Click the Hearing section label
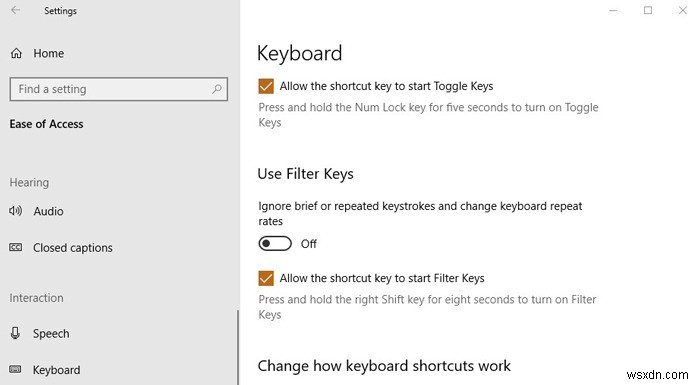 pyautogui.click(x=29, y=183)
